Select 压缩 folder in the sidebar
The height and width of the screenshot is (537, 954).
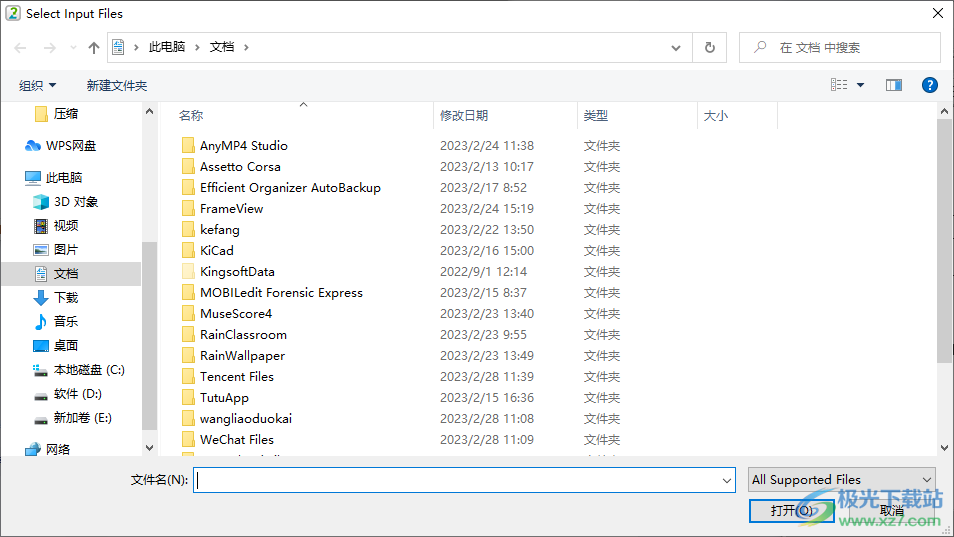click(x=57, y=114)
